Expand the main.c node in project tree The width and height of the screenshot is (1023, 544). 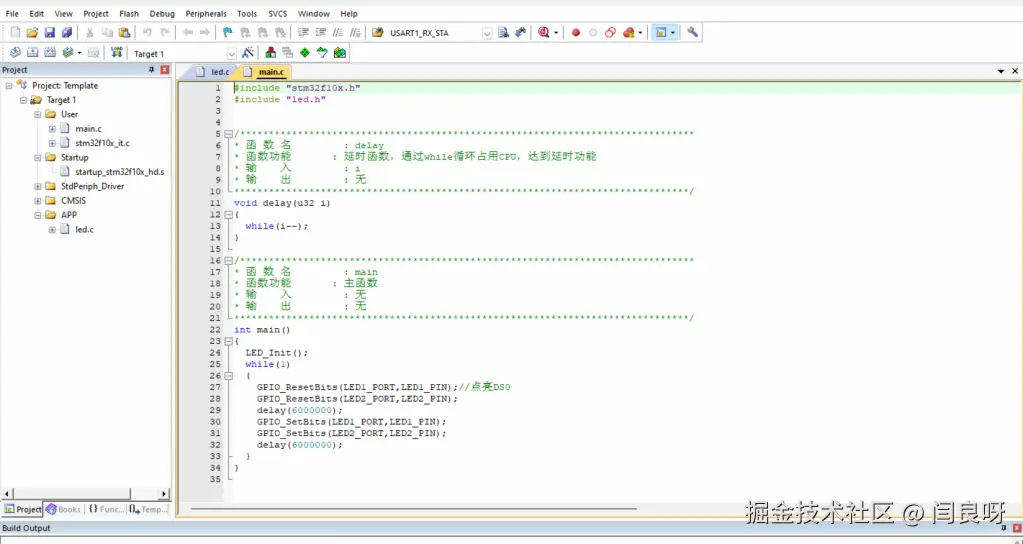[x=52, y=128]
